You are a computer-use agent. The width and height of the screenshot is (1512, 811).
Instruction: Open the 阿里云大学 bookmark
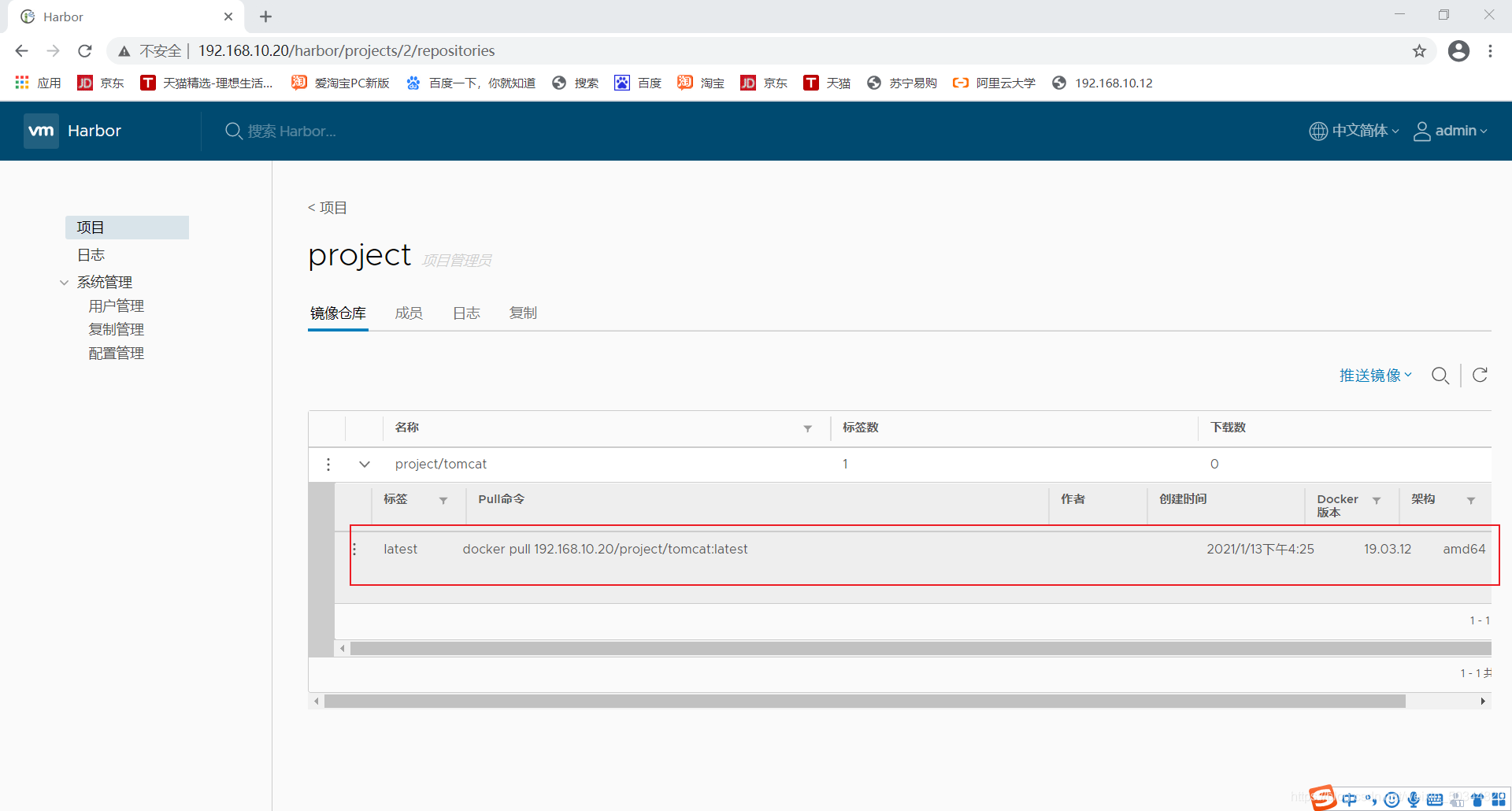[995, 83]
